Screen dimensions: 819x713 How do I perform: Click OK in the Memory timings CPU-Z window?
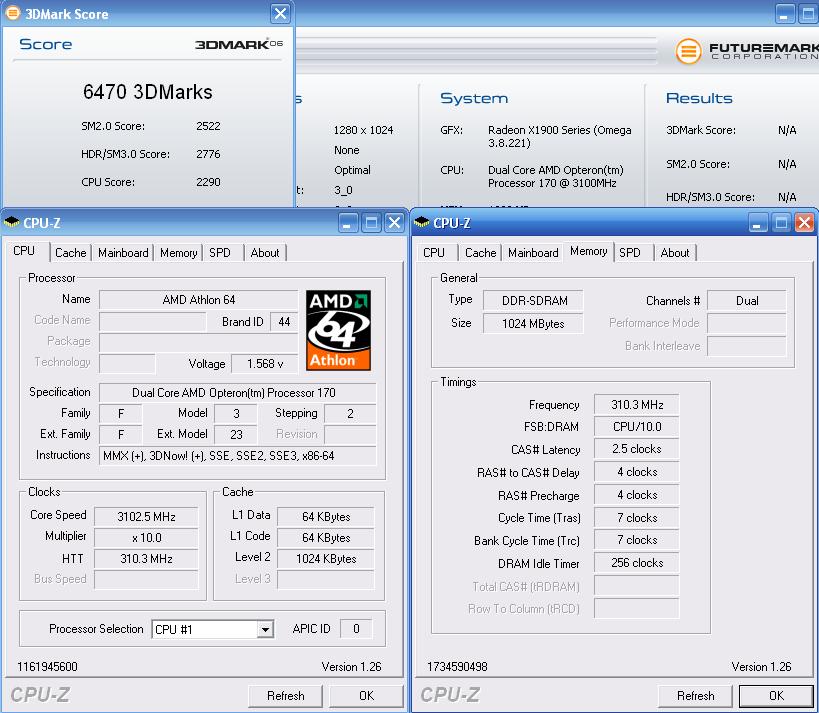pos(776,696)
